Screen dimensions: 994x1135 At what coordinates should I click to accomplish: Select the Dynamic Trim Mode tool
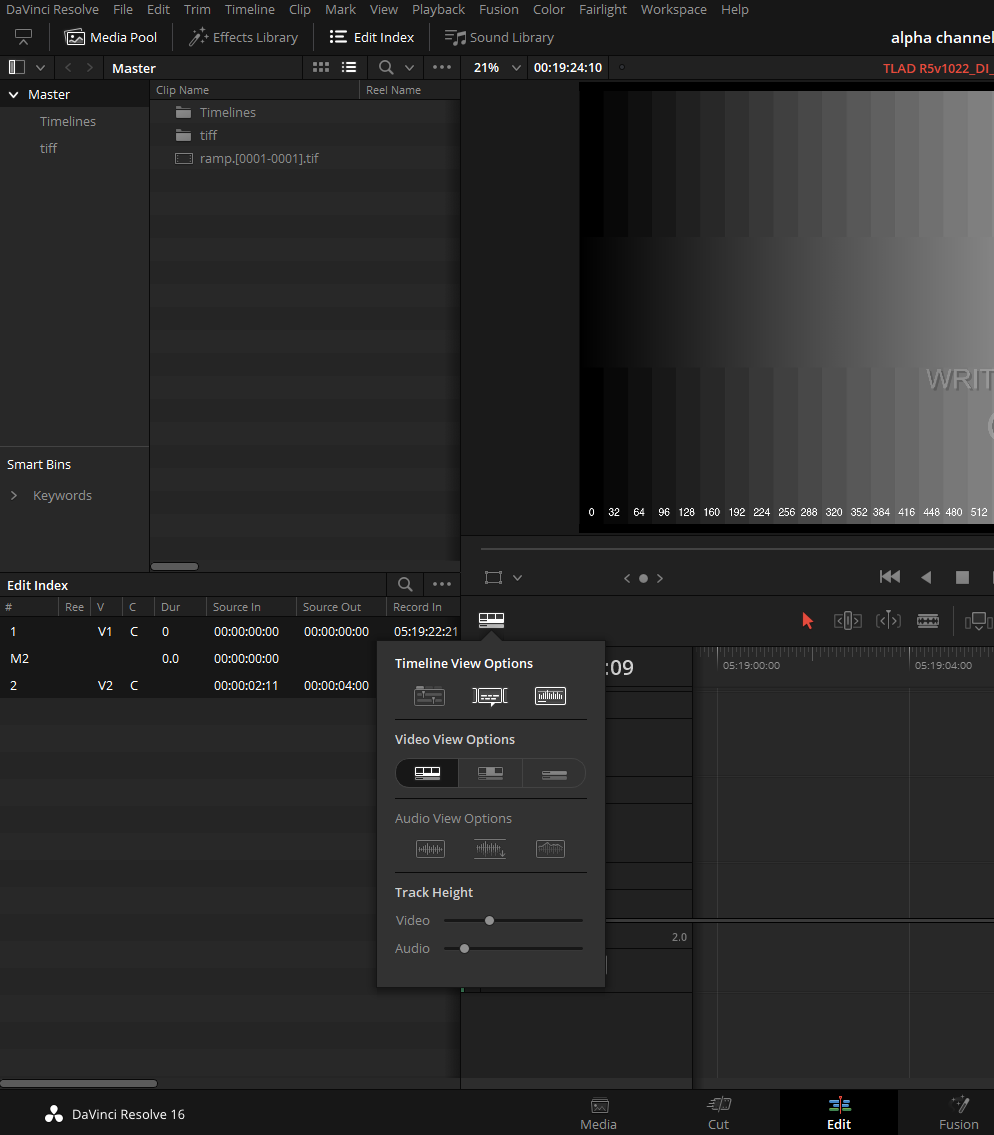pos(888,620)
